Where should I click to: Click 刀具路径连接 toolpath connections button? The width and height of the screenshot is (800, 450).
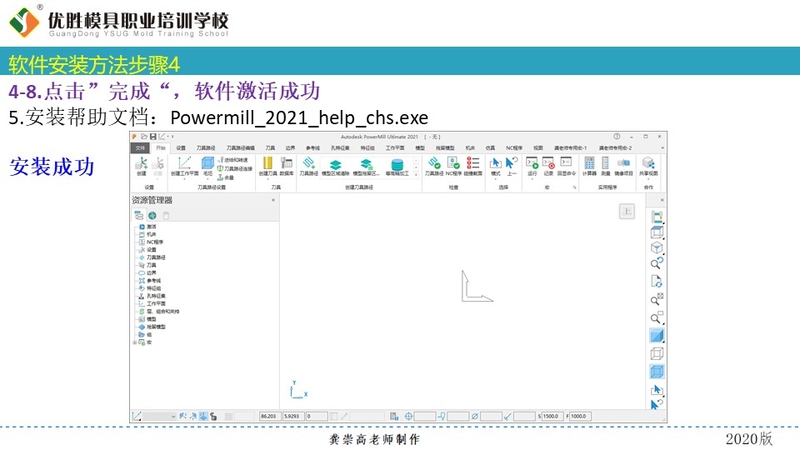[x=235, y=168]
